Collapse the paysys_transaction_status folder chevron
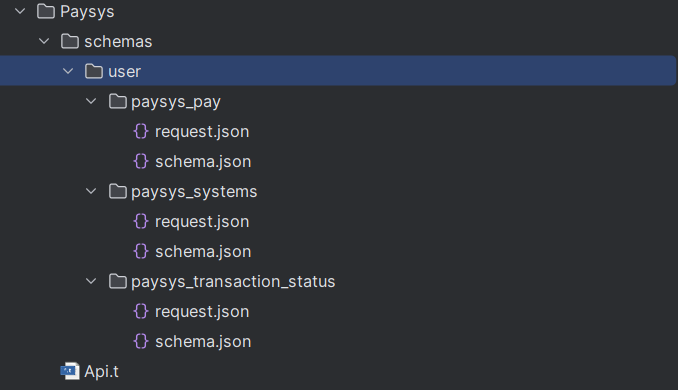Viewport: 678px width, 390px height. [x=91, y=281]
